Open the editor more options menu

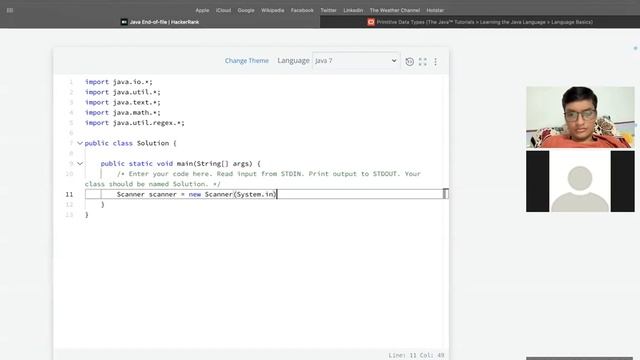[436, 62]
